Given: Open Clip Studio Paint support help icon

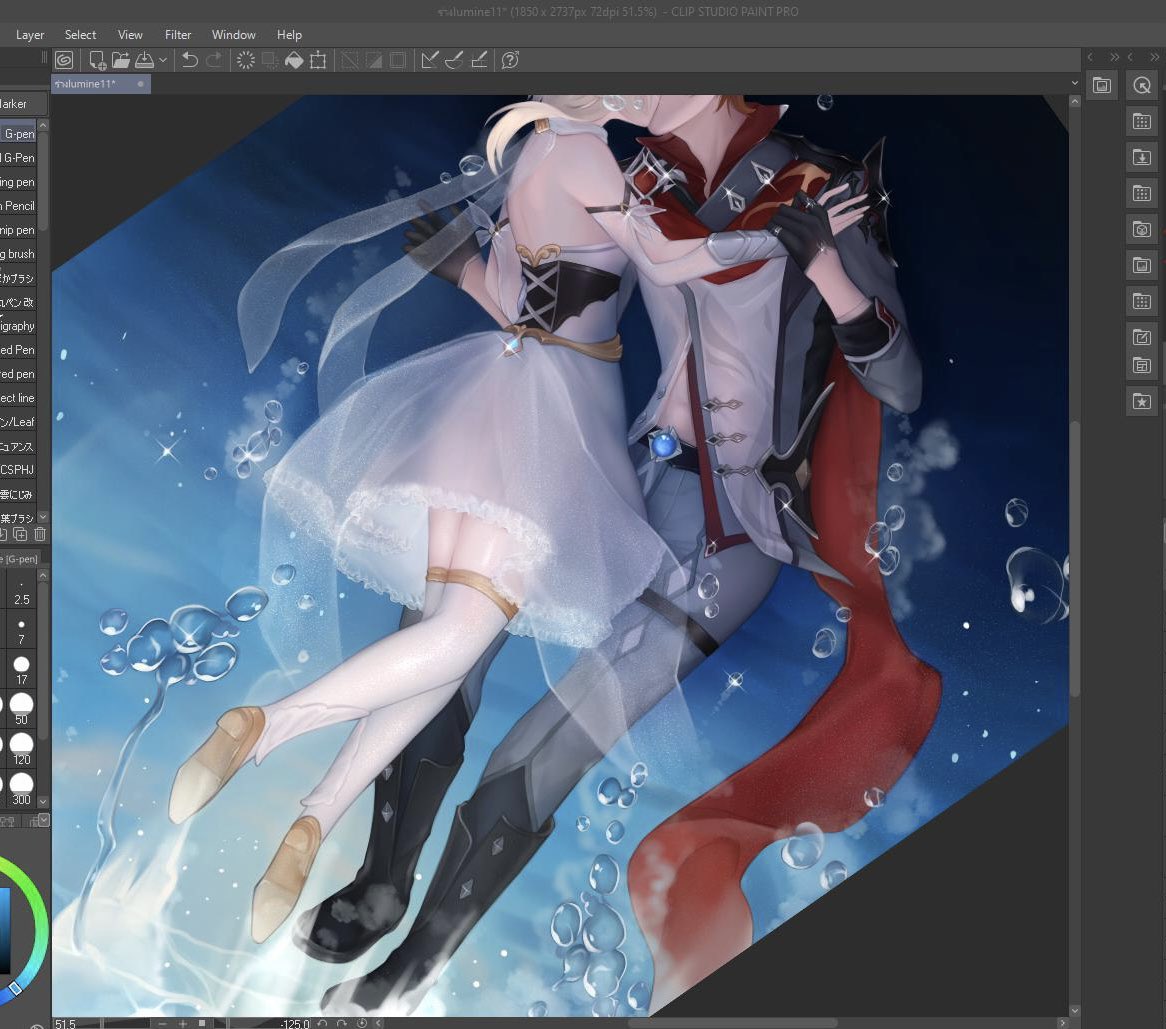Looking at the screenshot, I should tap(510, 60).
